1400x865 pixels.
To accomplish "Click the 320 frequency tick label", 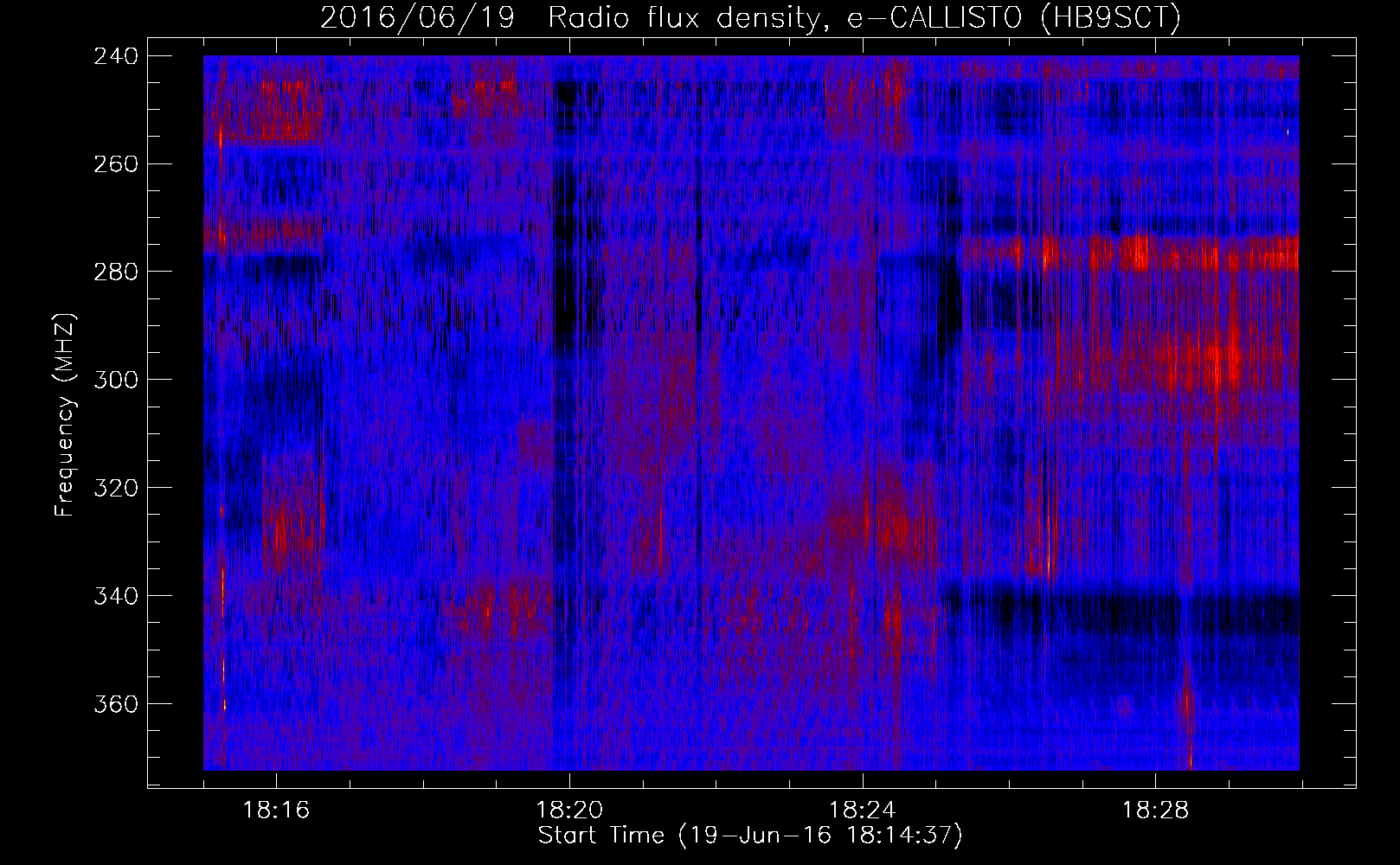I will (x=115, y=489).
